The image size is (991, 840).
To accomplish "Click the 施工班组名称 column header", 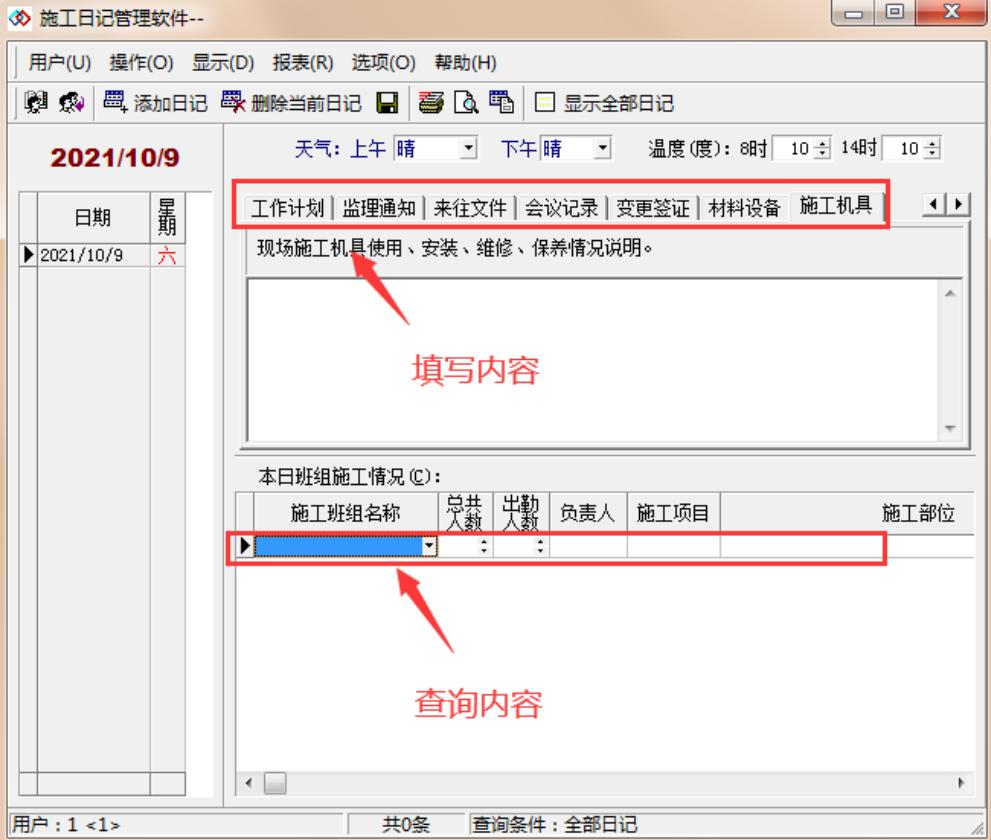I will (346, 513).
